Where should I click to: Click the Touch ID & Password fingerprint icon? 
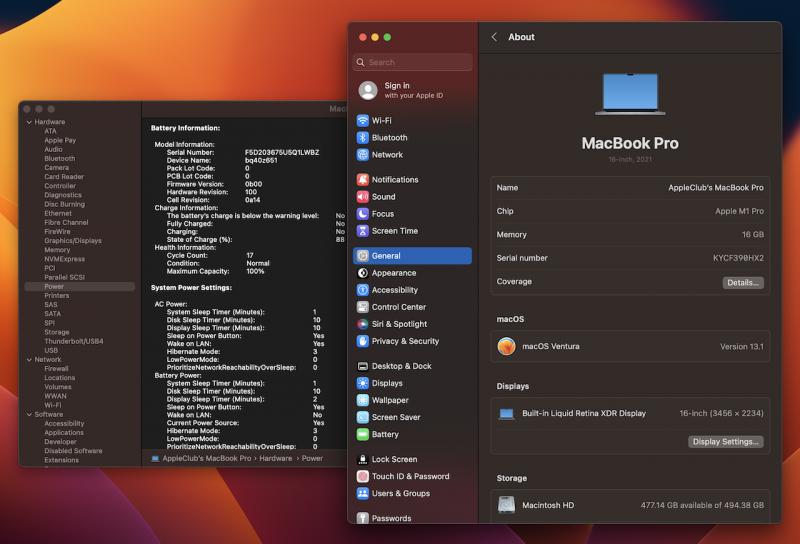[362, 476]
